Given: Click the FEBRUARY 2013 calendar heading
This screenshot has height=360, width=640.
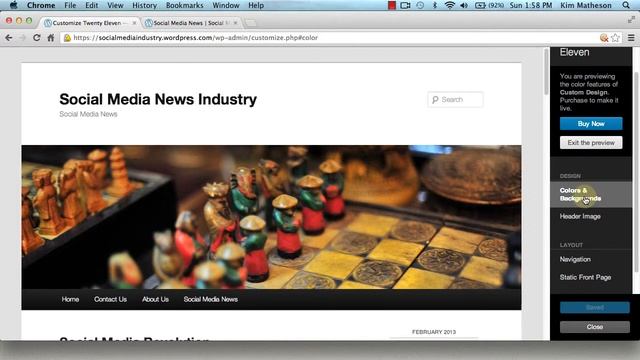Looking at the screenshot, I should [434, 332].
